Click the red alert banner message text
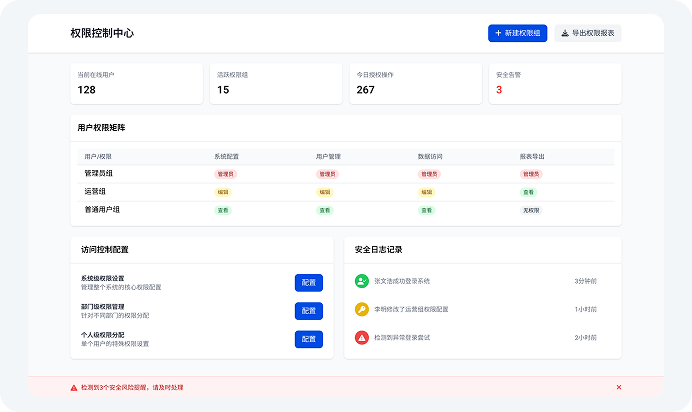This screenshot has height=412, width=692. click(132, 387)
